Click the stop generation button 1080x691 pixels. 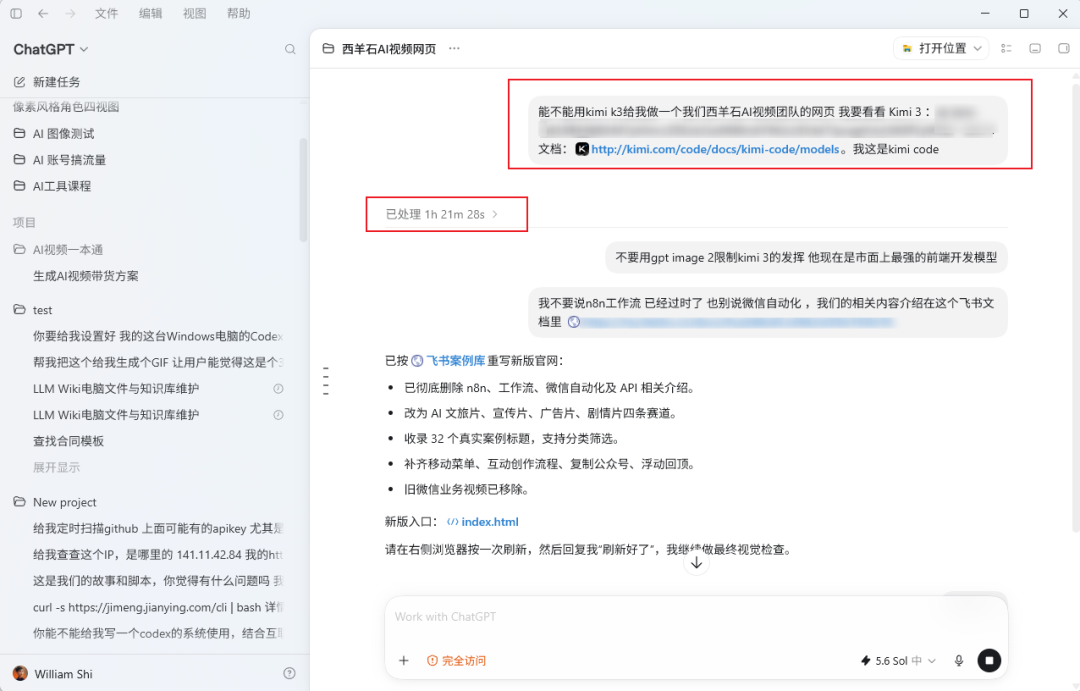(989, 661)
